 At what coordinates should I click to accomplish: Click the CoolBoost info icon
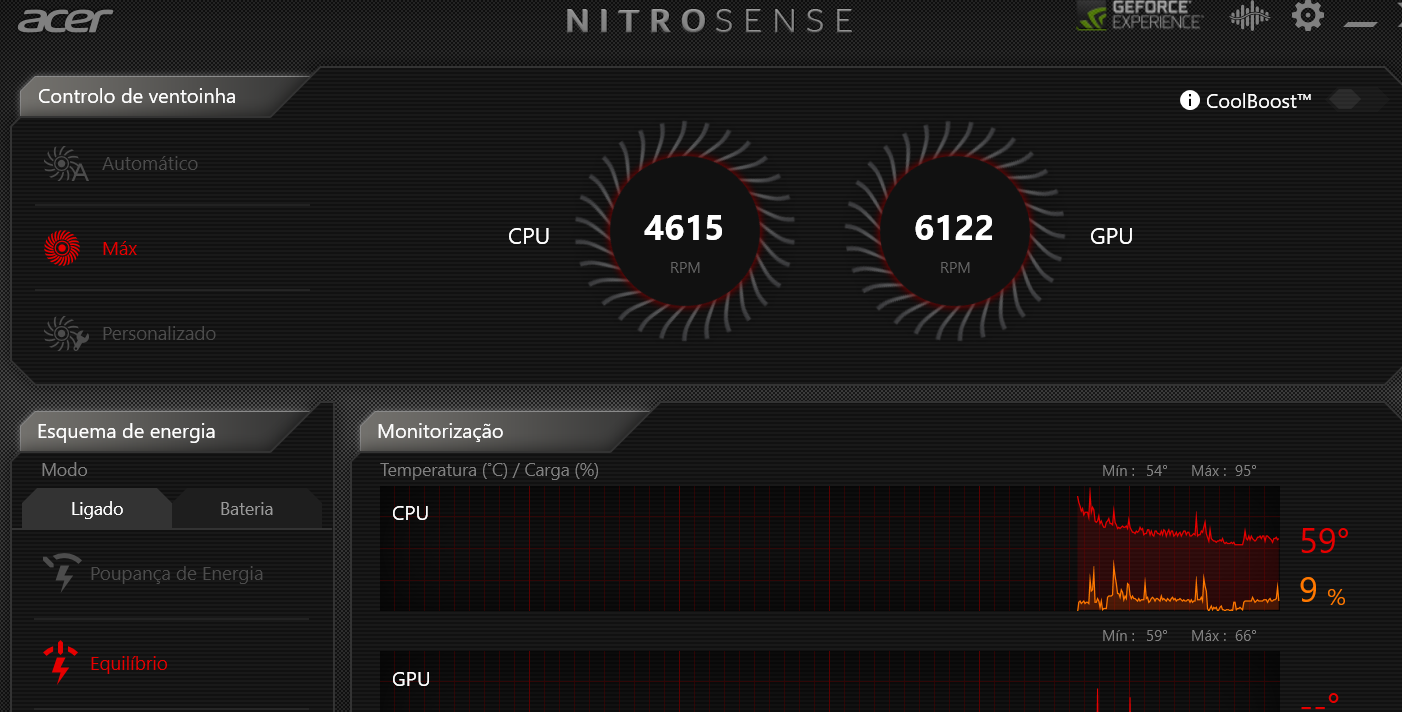click(1189, 100)
